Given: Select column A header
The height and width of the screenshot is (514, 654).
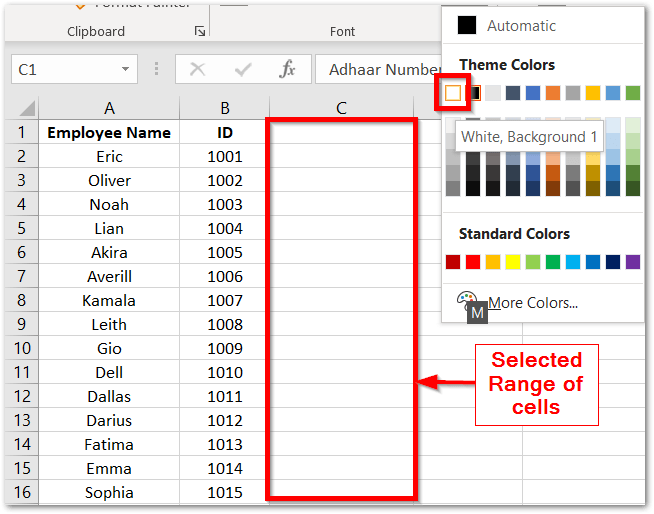Looking at the screenshot, I should [x=109, y=108].
